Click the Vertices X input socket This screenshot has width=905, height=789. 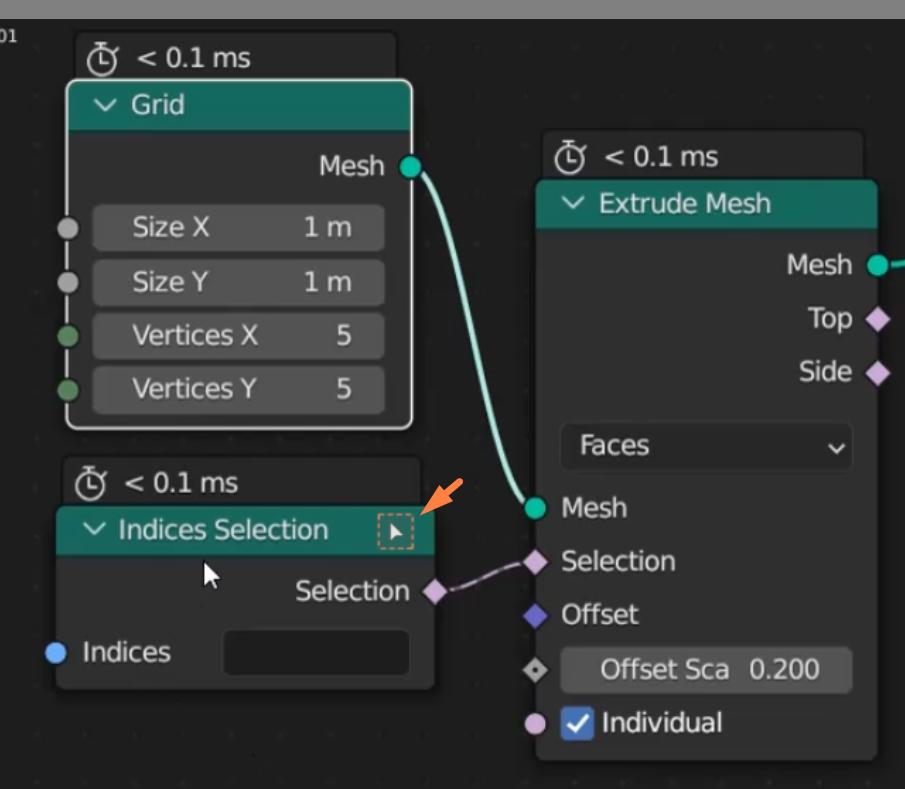pos(68,336)
